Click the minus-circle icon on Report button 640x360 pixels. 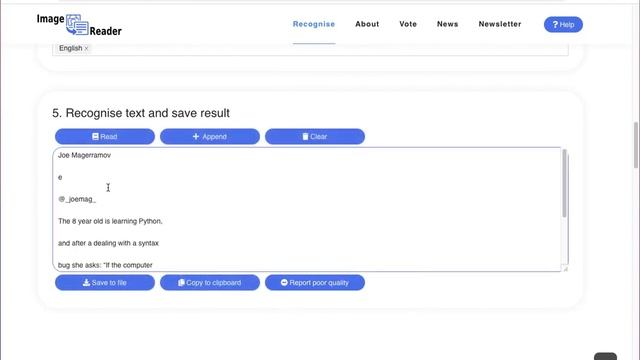coord(284,282)
